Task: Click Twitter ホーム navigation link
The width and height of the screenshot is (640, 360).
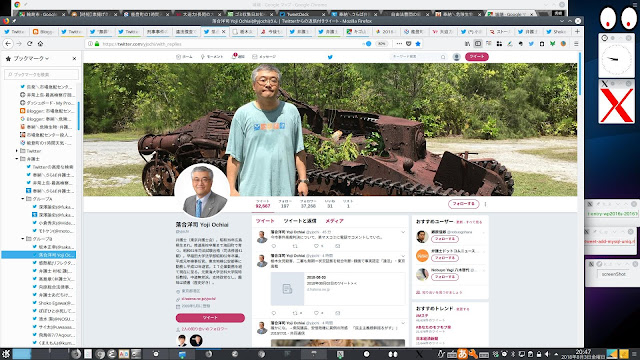Action: tap(184, 57)
